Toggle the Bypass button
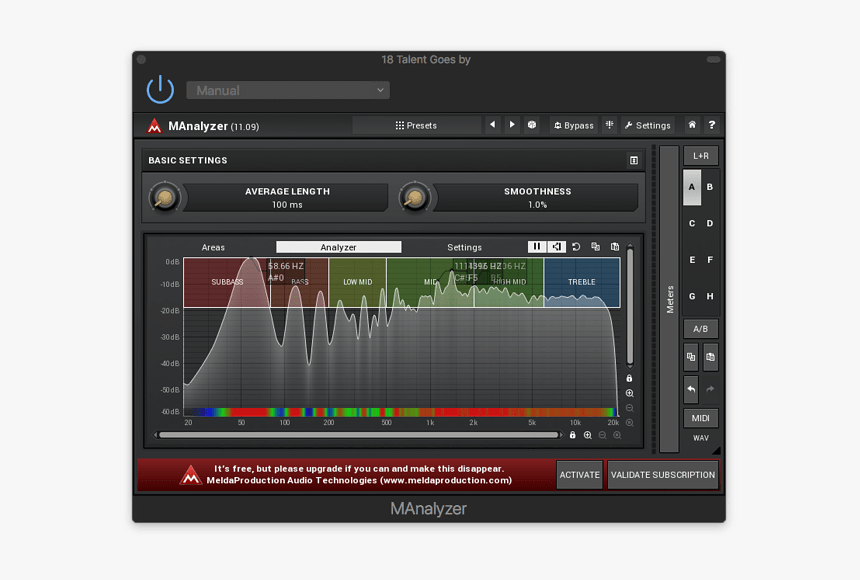The image size is (860, 580). click(574, 125)
